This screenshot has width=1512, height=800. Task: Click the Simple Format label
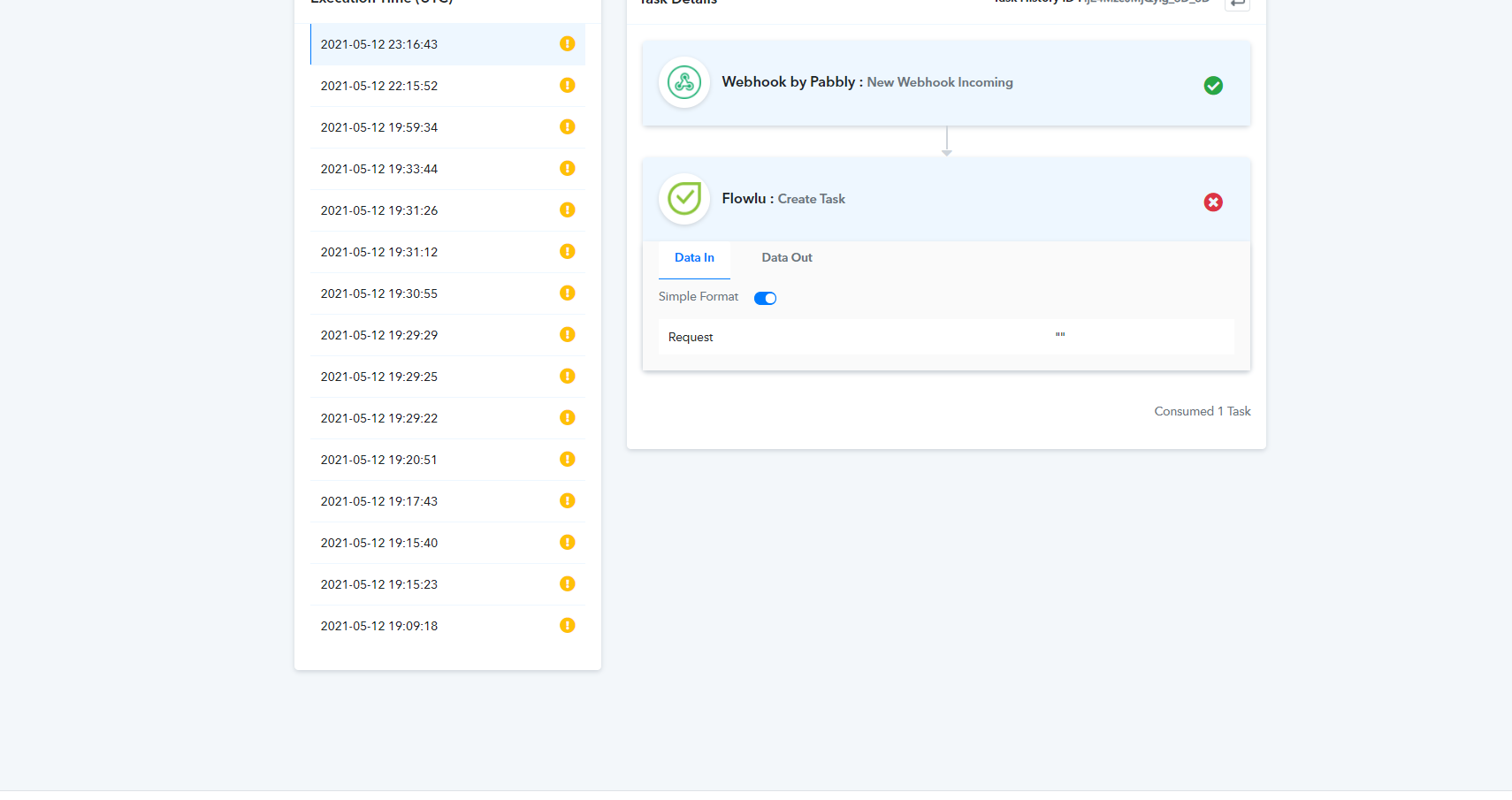699,297
